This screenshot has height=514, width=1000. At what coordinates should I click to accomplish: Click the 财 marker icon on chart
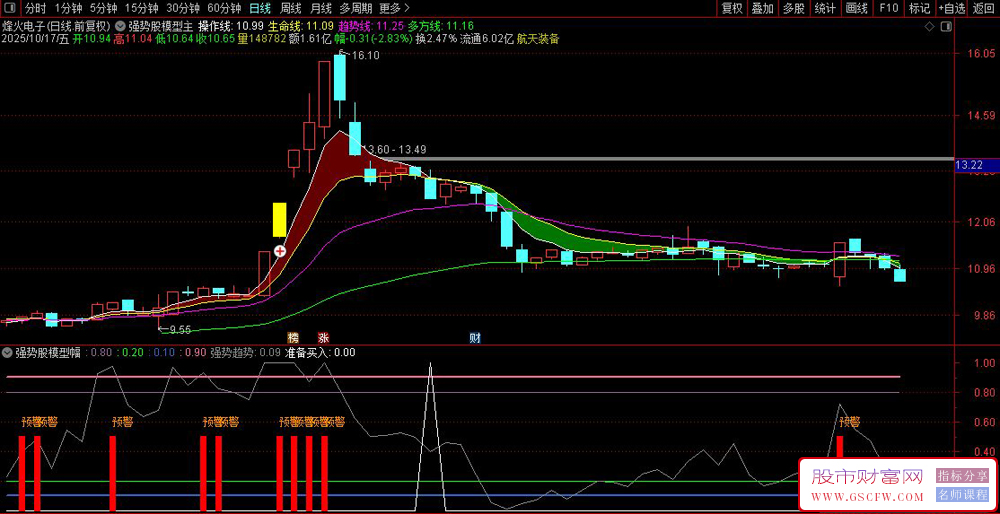[x=475, y=338]
